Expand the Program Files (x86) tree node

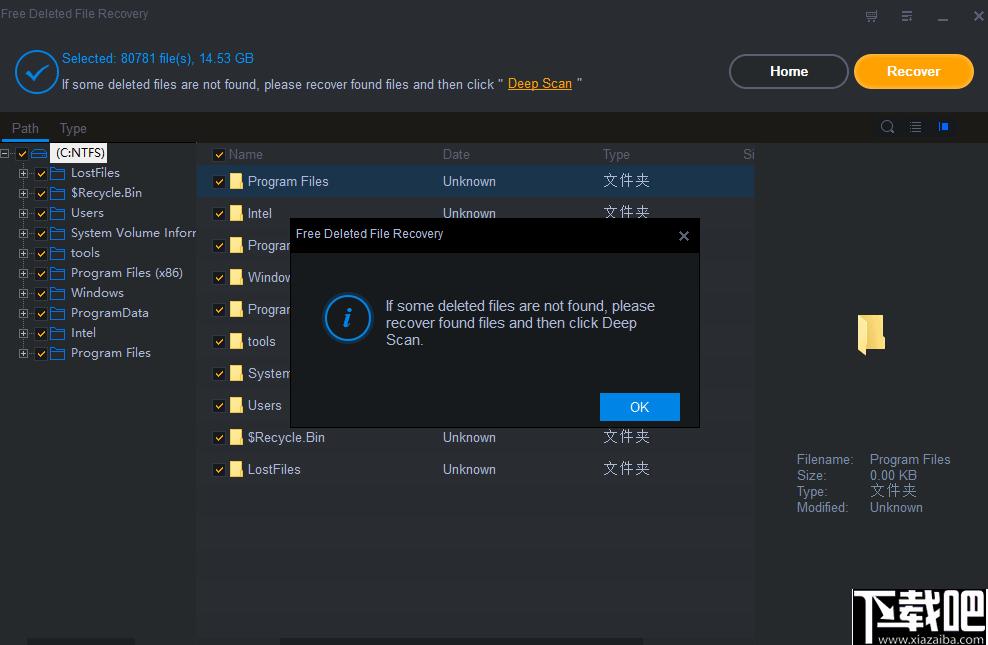pyautogui.click(x=23, y=273)
